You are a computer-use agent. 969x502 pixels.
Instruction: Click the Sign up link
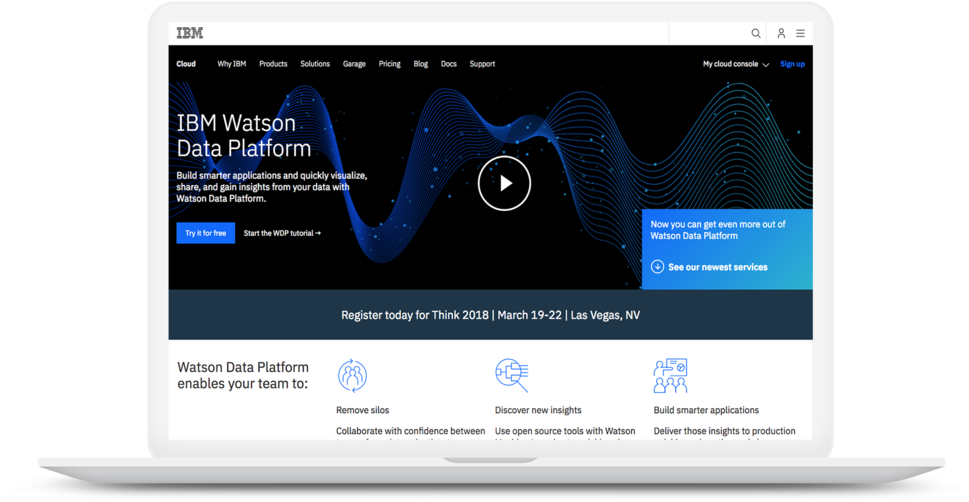click(x=792, y=64)
